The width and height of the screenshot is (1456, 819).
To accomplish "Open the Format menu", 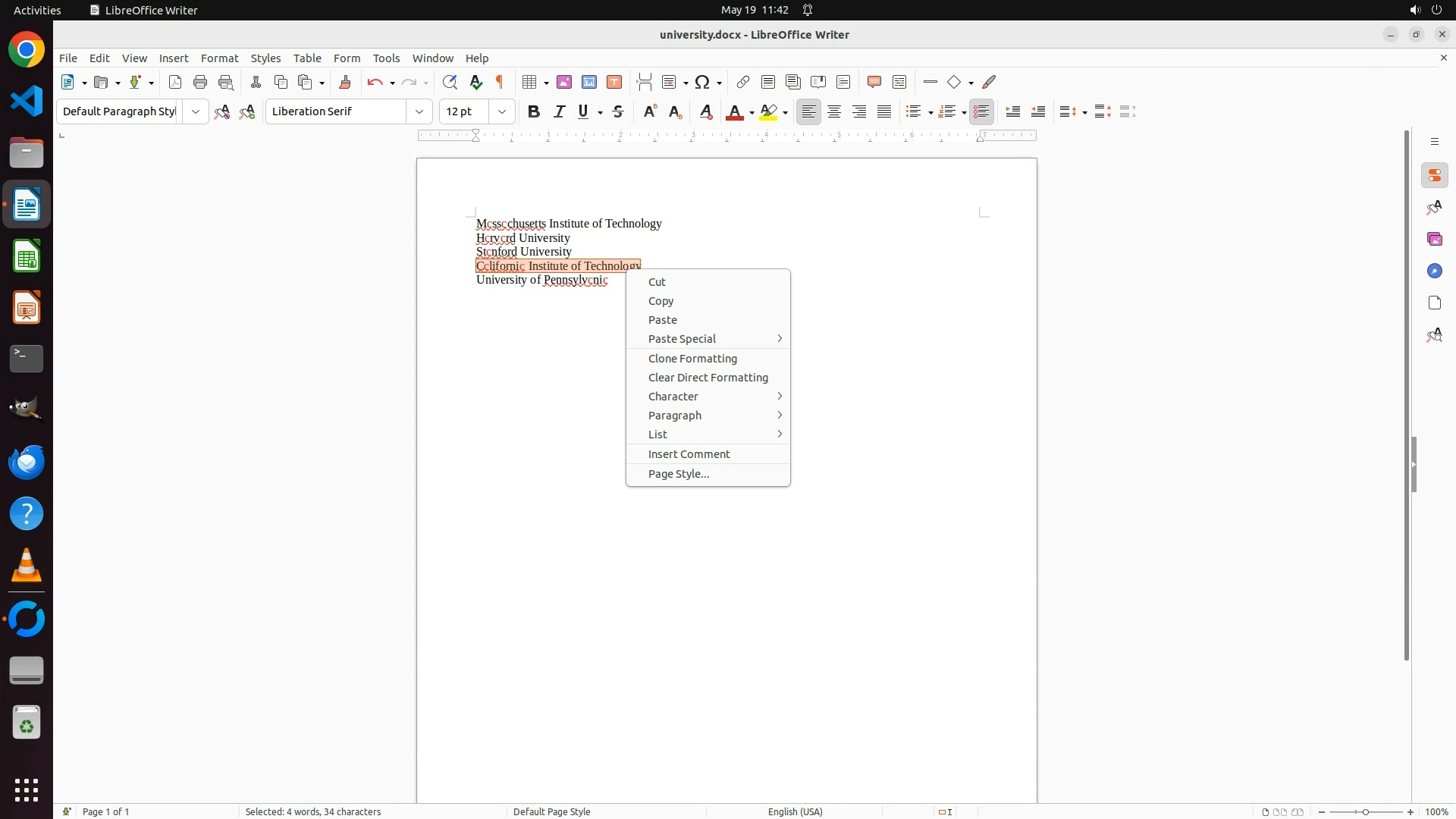I will (219, 58).
